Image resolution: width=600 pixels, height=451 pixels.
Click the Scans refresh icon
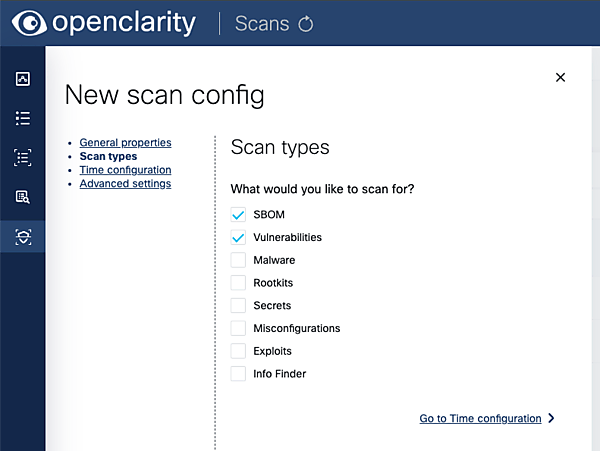(305, 24)
